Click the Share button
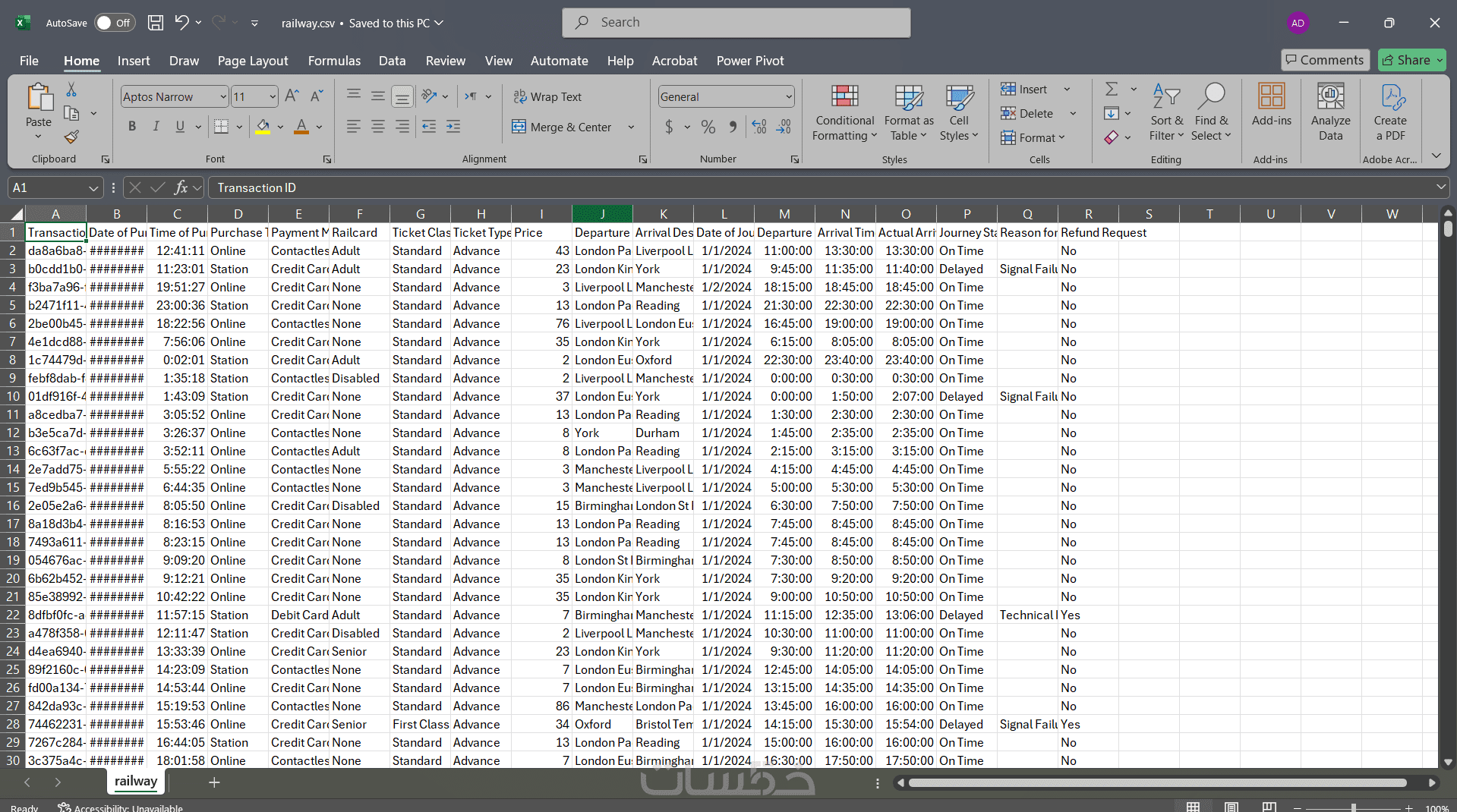 (x=1412, y=60)
